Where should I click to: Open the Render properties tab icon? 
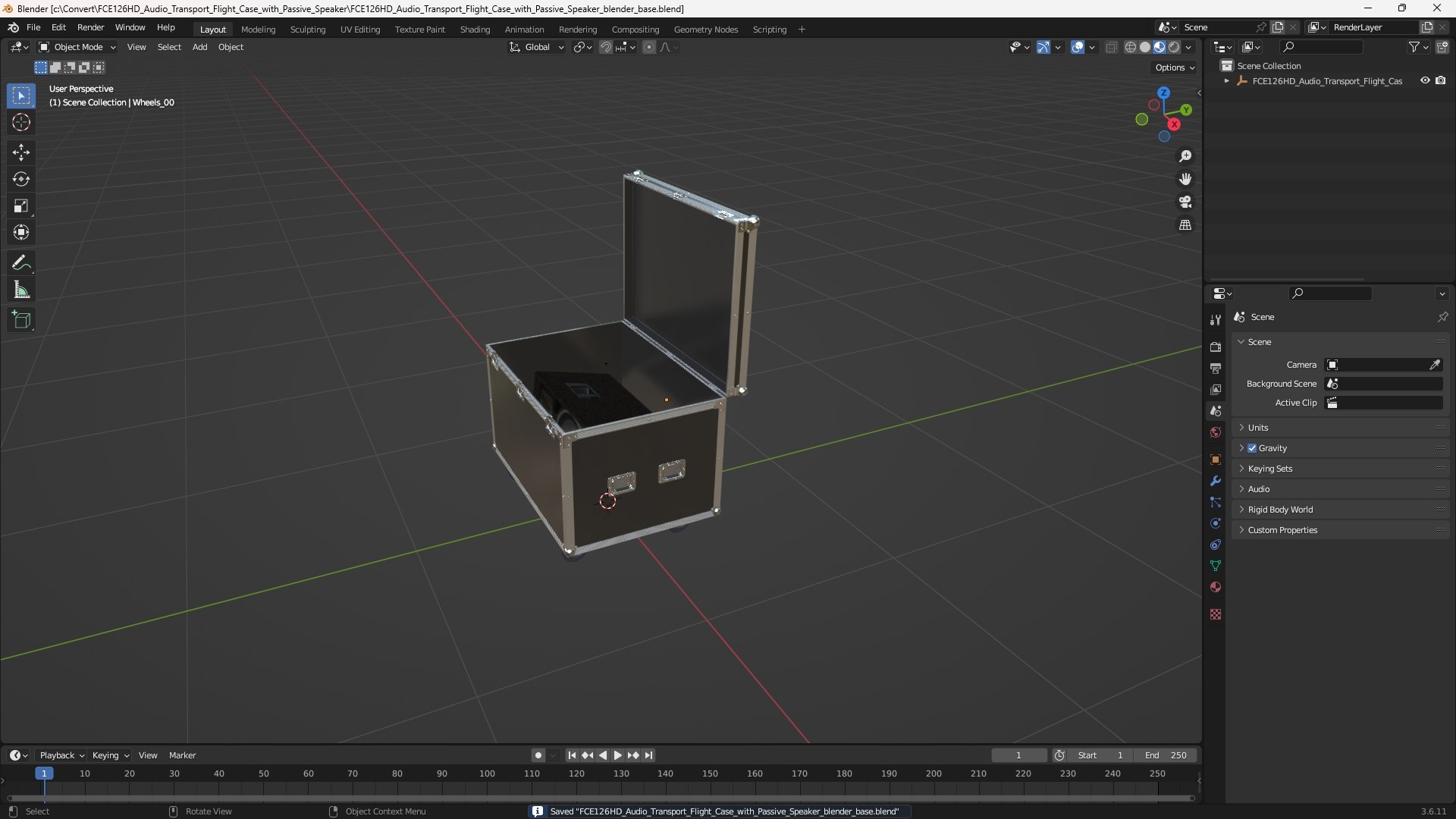click(1216, 347)
